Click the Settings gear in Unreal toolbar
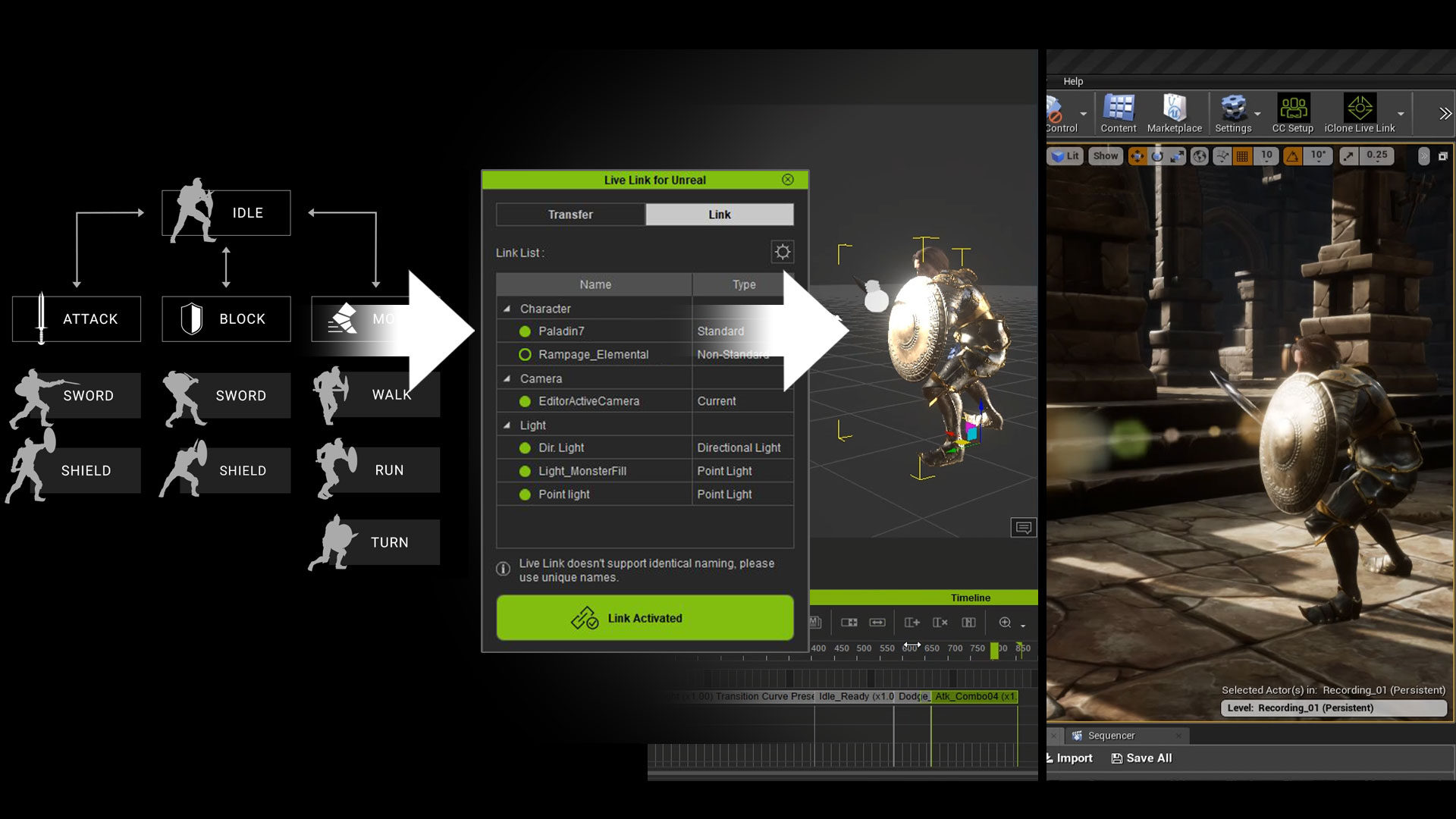1456x819 pixels. coord(1233,114)
